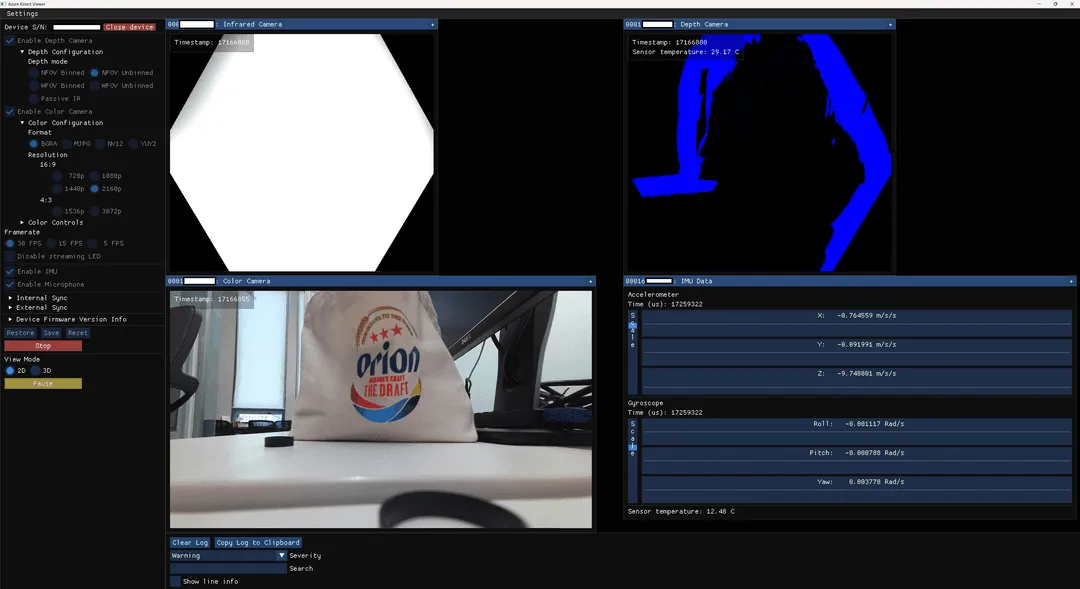Click the Accelerometer vertical Scale slider
Viewport: 1080px width, 589px height.
pos(632,353)
